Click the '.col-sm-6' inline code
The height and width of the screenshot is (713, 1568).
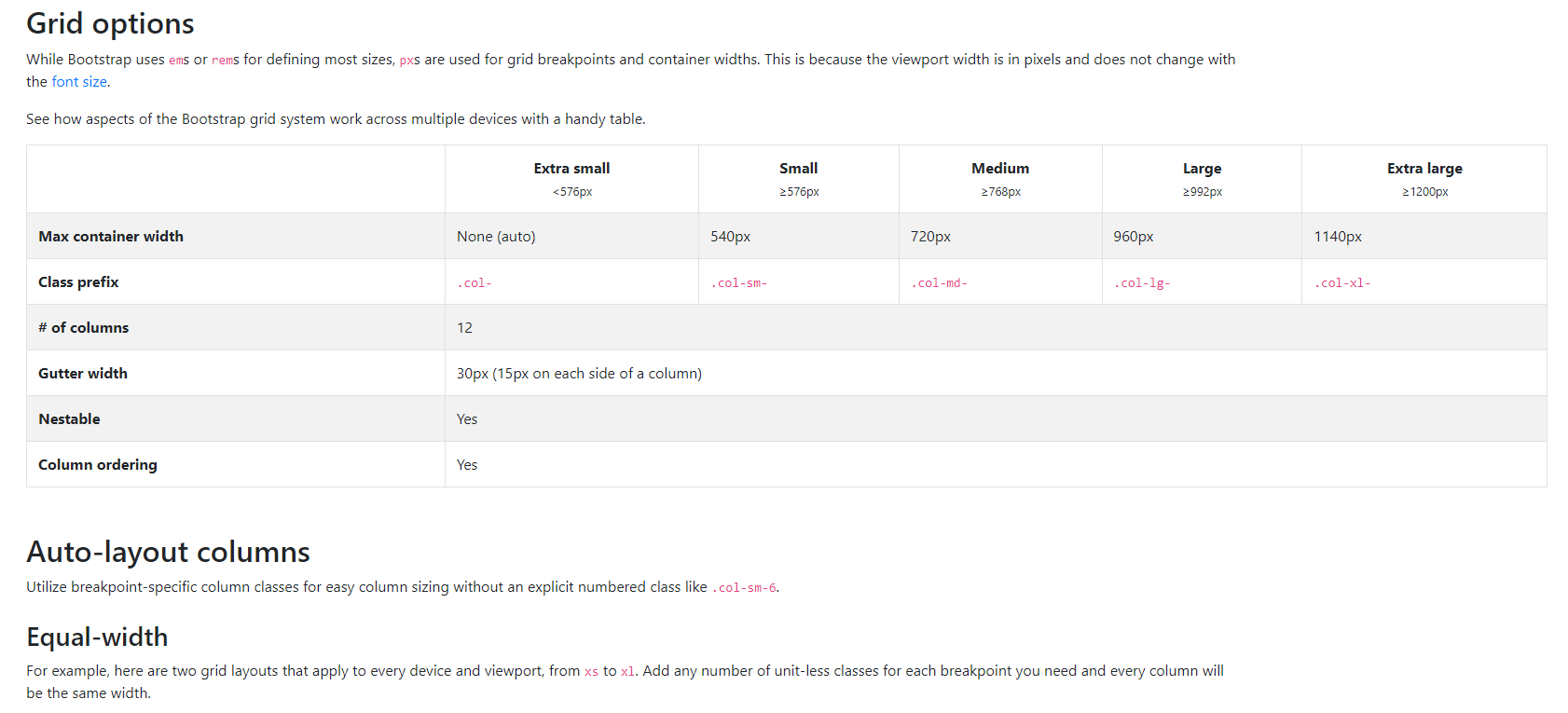coord(744,588)
